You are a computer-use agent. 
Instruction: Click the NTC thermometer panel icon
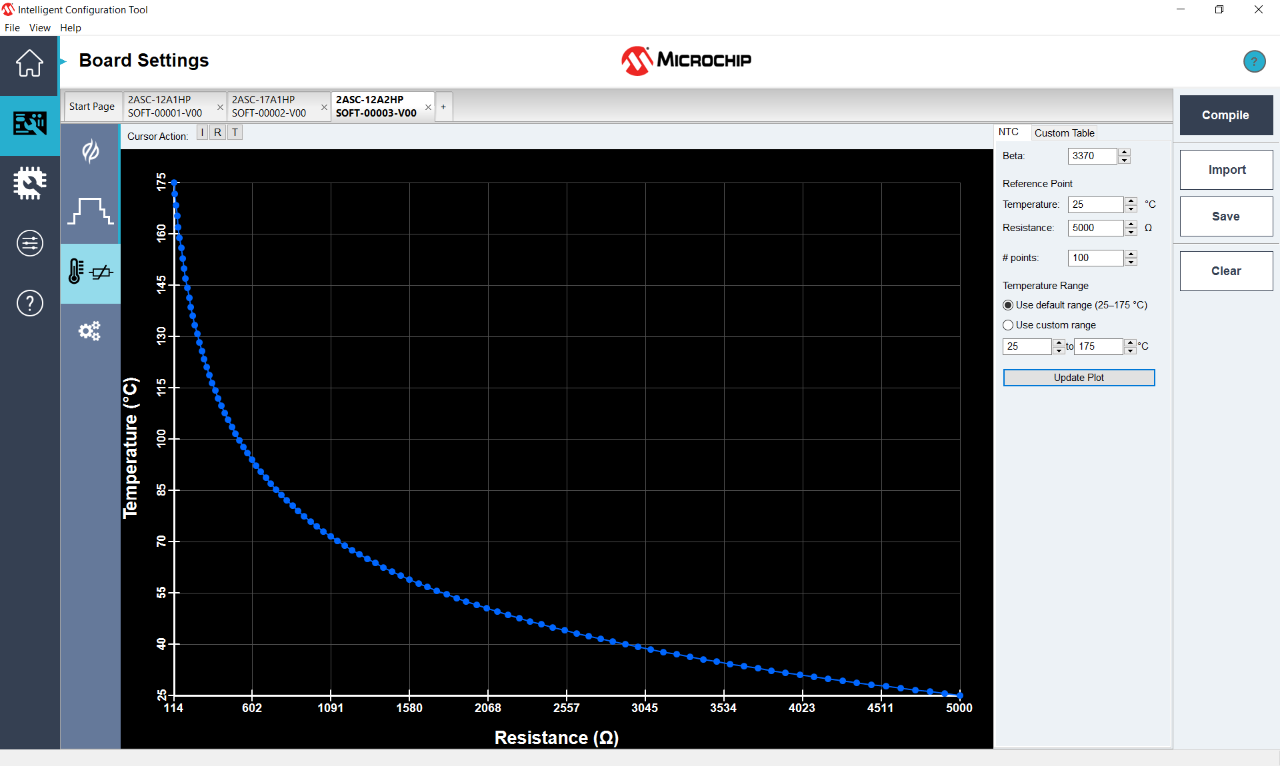pyautogui.click(x=90, y=273)
